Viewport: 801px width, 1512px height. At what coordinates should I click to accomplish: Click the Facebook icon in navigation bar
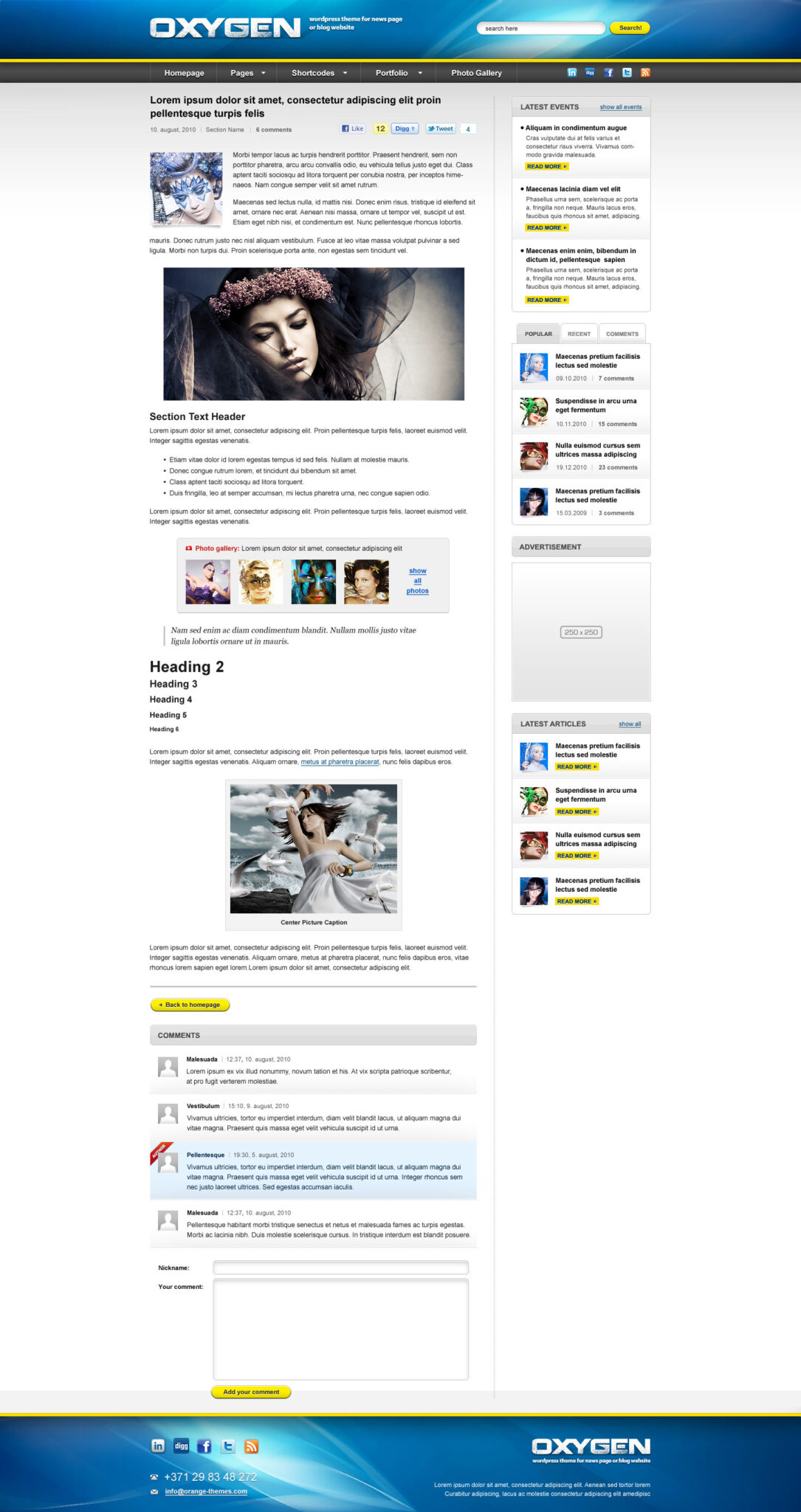point(608,72)
